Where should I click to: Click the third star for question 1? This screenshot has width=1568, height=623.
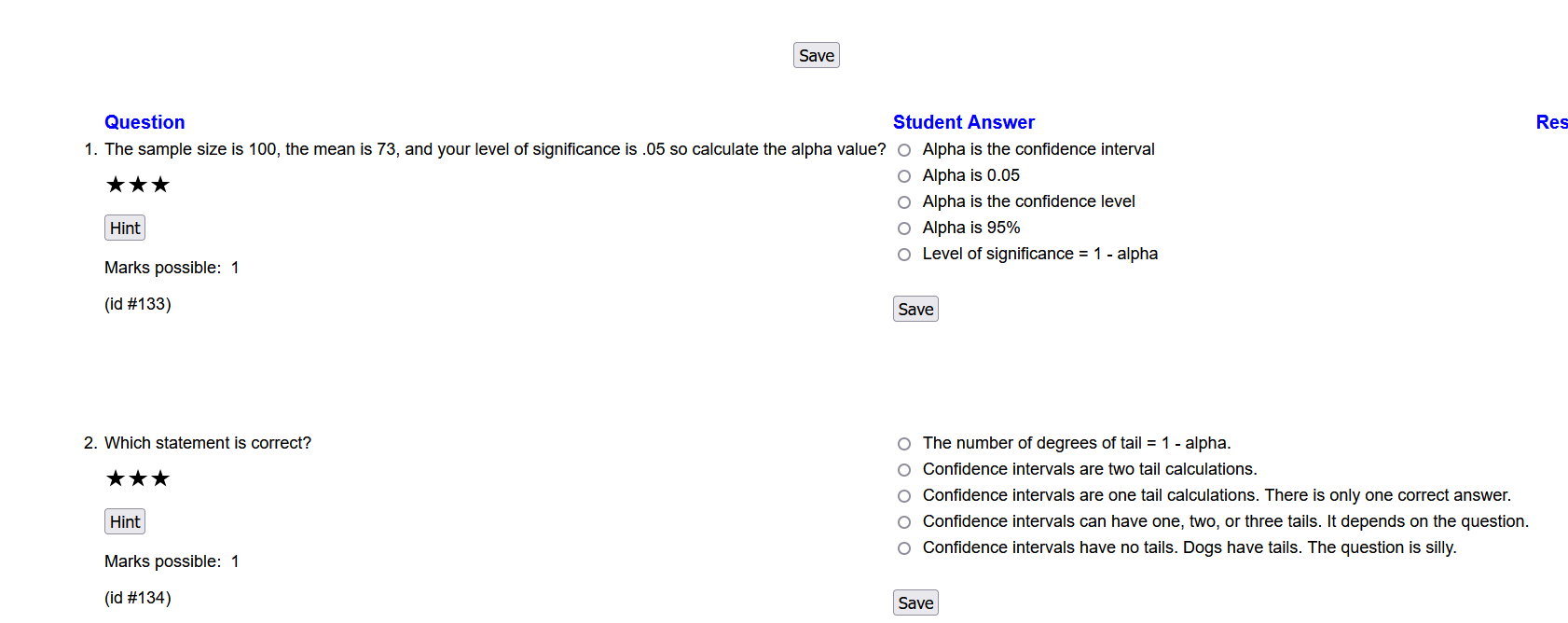tap(160, 184)
